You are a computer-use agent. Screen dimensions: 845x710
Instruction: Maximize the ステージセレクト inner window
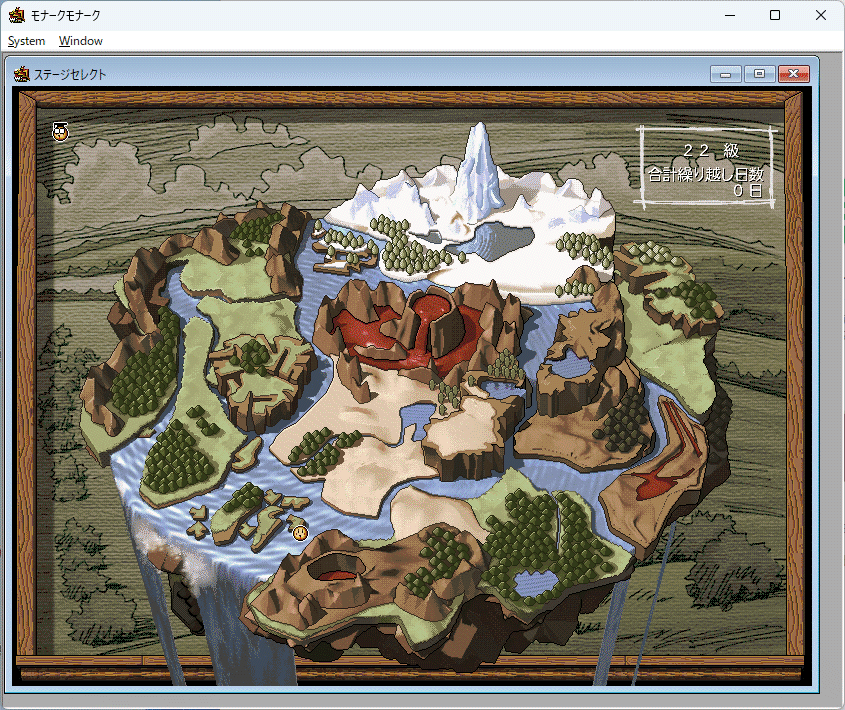(759, 74)
